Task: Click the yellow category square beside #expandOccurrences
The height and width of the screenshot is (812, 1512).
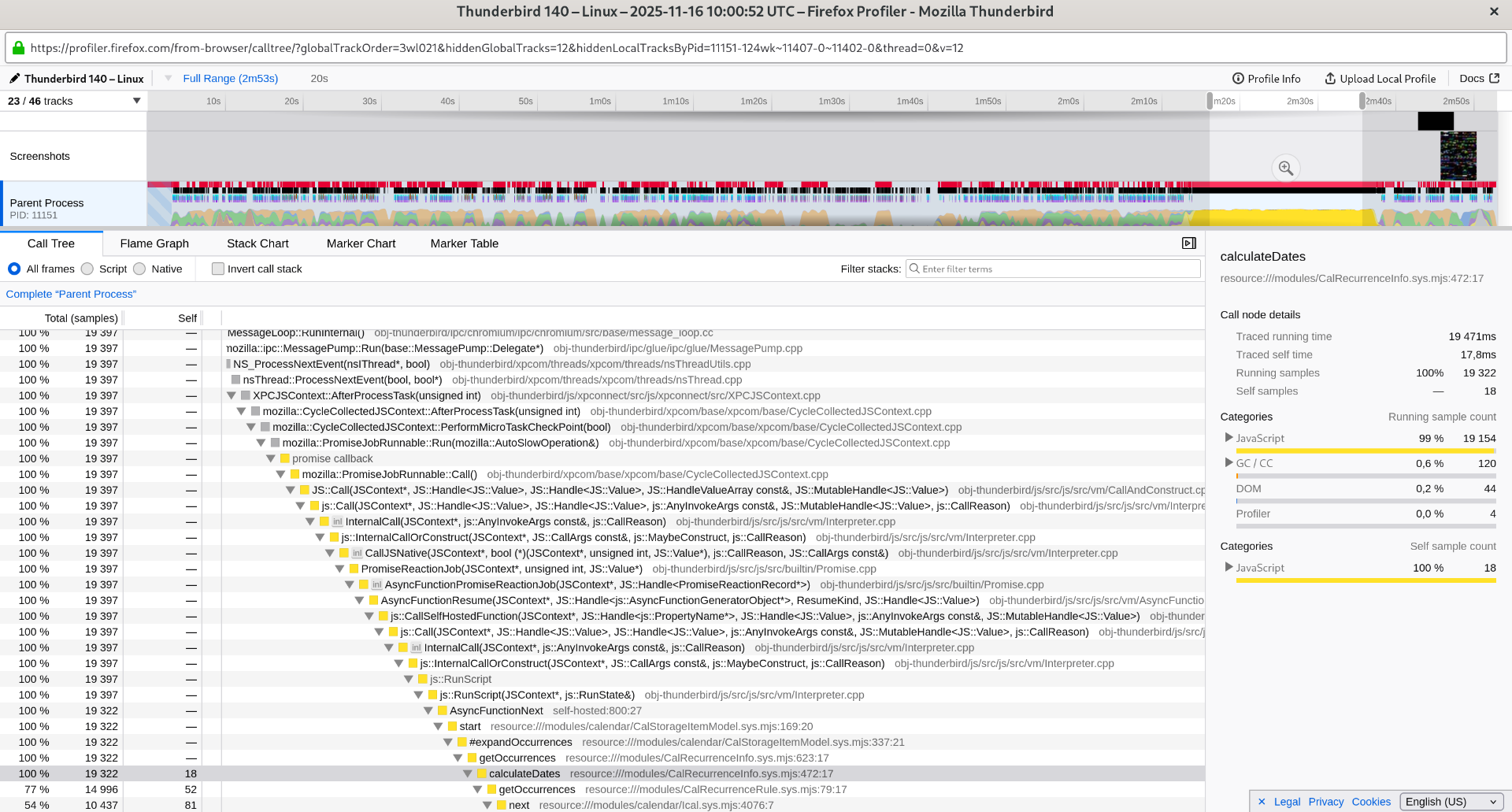Action: coord(461,743)
